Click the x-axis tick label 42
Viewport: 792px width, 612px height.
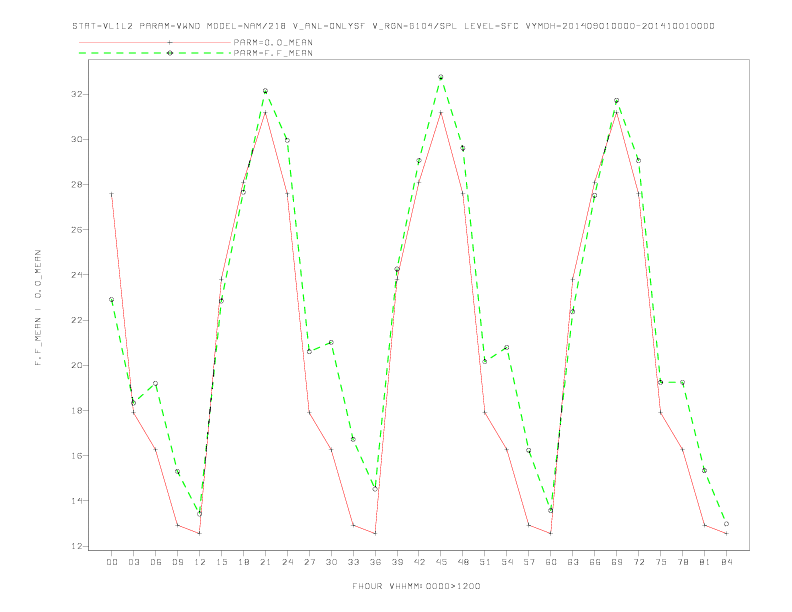(419, 562)
